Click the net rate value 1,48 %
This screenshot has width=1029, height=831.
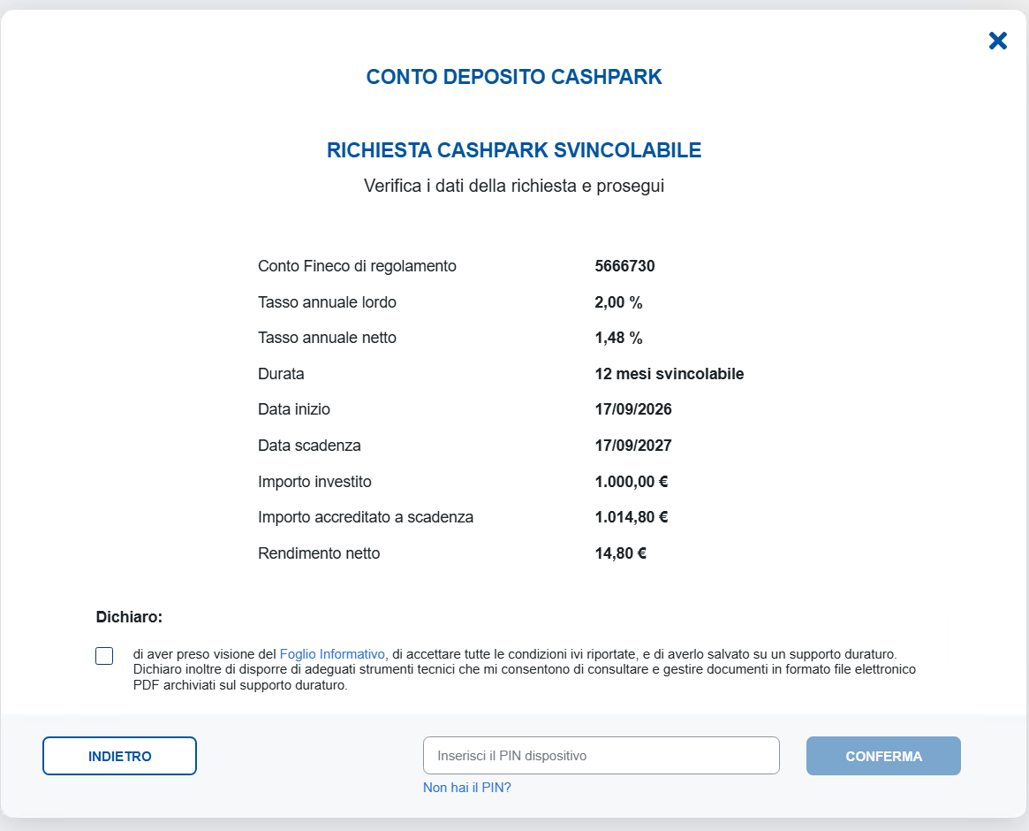point(618,337)
